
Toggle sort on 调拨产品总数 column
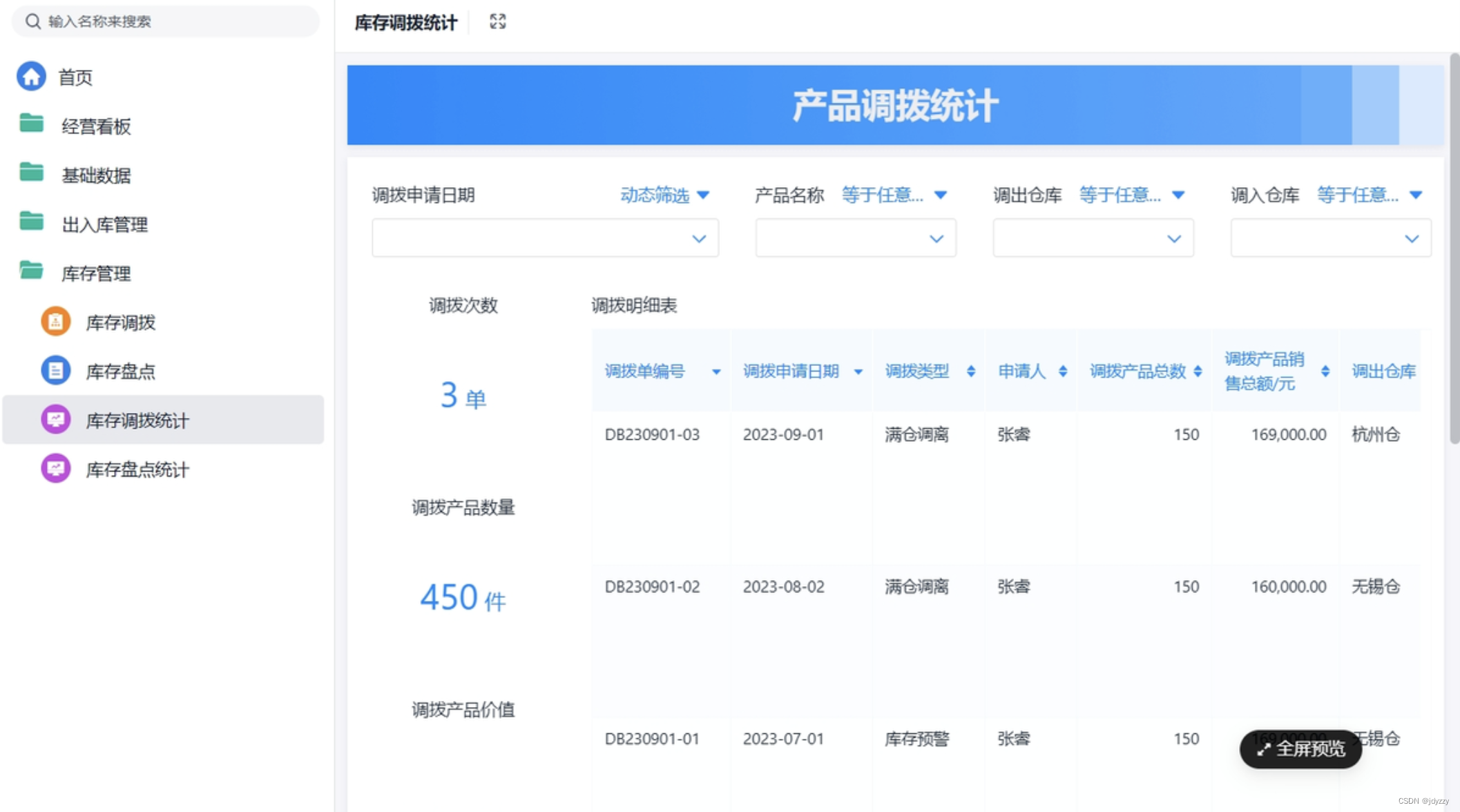1198,371
